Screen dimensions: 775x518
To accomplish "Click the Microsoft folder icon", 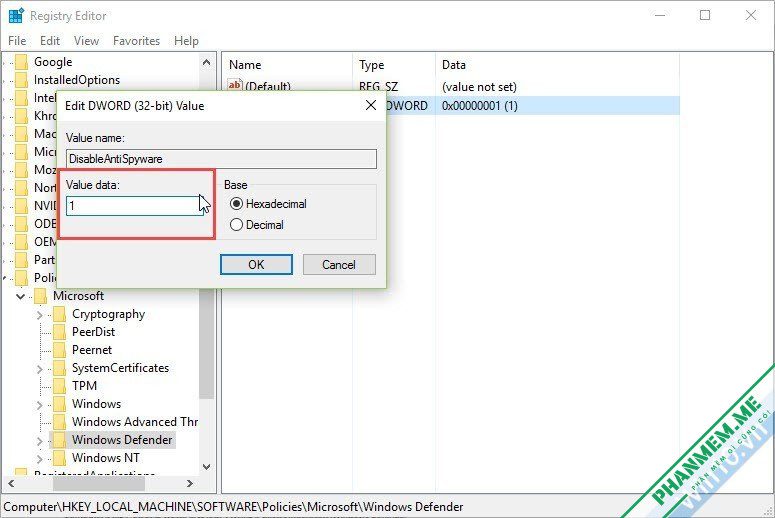I will pos(41,296).
